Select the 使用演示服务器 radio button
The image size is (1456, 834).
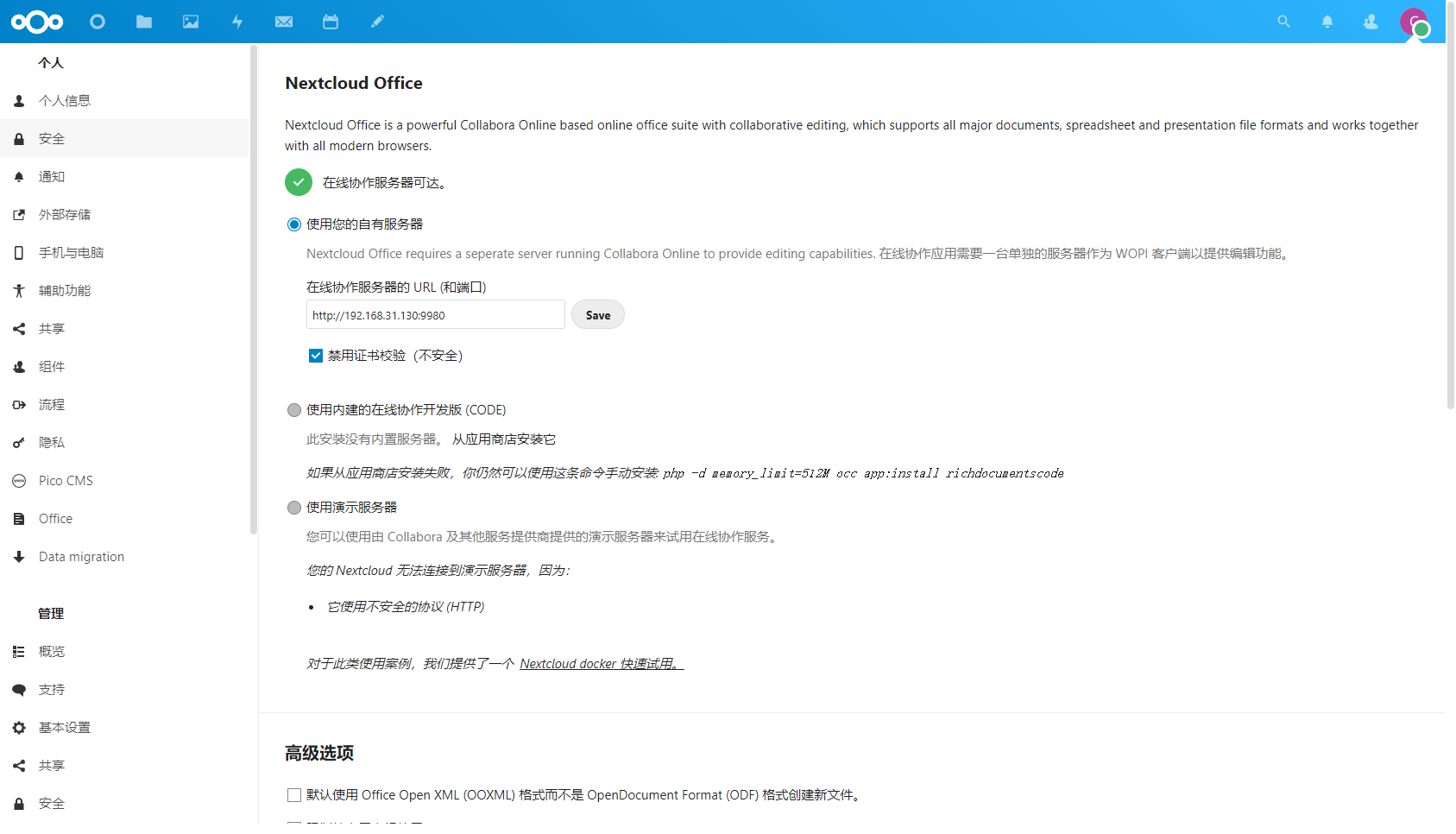pyautogui.click(x=294, y=508)
